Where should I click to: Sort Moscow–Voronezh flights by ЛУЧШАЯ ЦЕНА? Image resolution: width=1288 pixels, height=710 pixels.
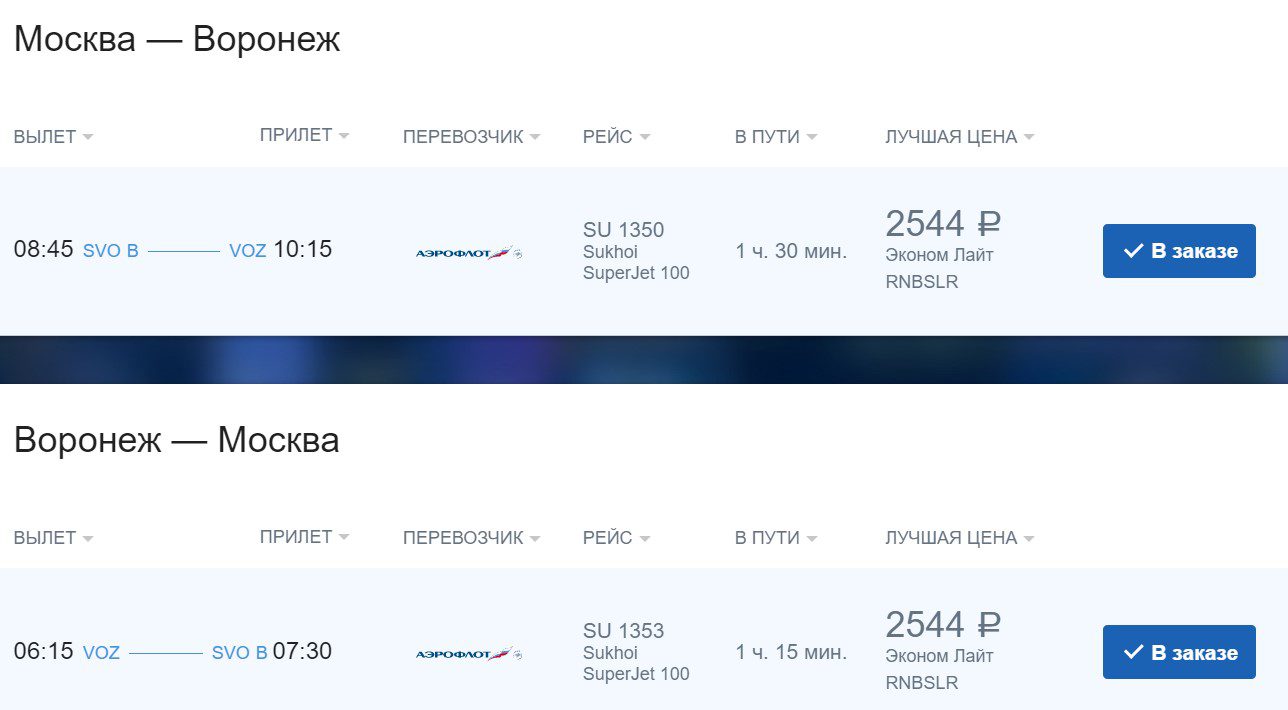(959, 137)
